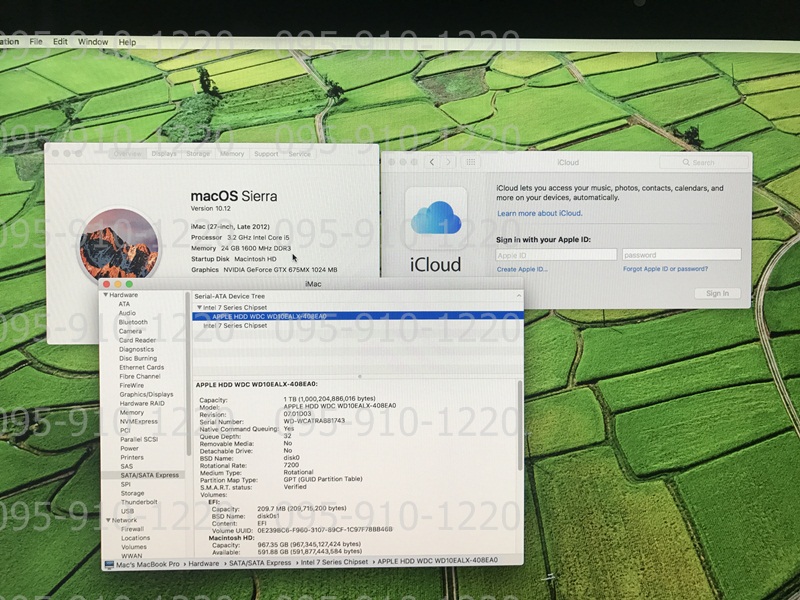This screenshot has width=800, height=600.
Task: Click the Sign In button
Action: click(717, 293)
